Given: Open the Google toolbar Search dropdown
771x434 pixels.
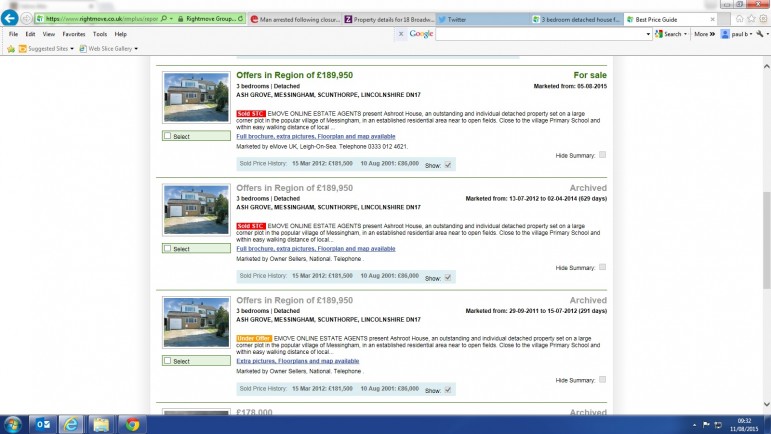Looking at the screenshot, I should [x=686, y=34].
